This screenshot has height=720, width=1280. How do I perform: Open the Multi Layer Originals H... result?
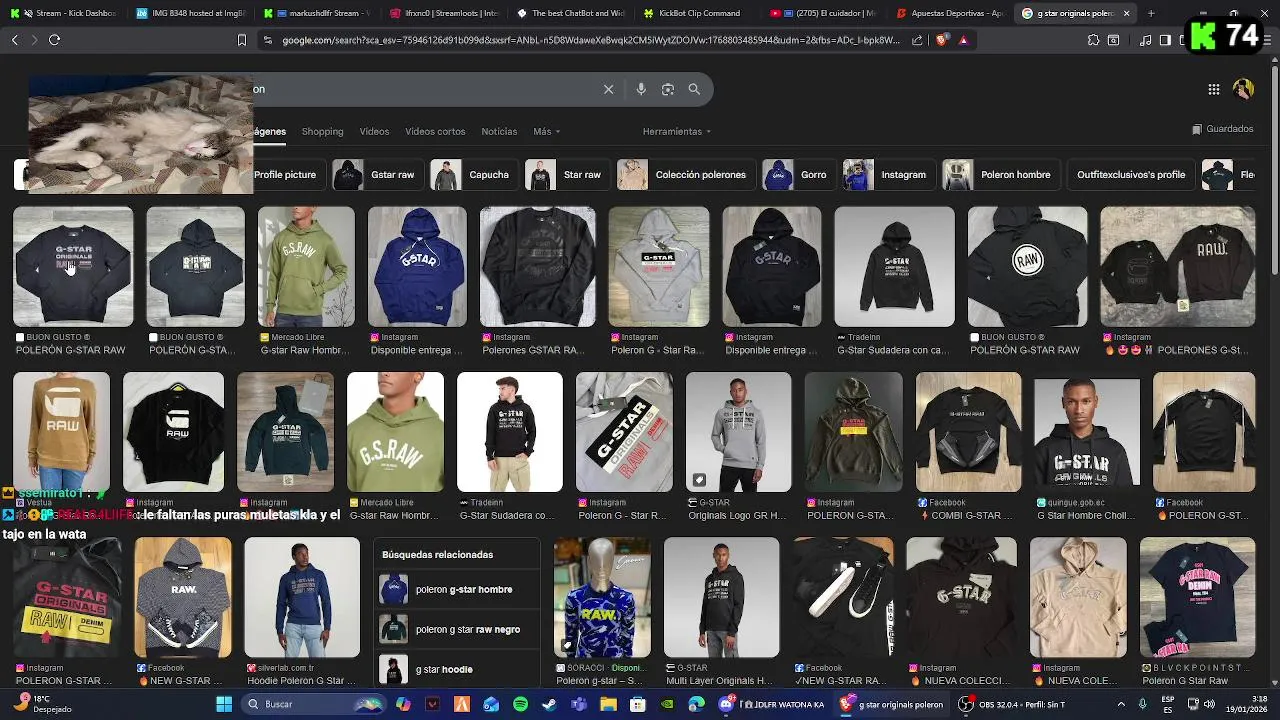click(721, 598)
